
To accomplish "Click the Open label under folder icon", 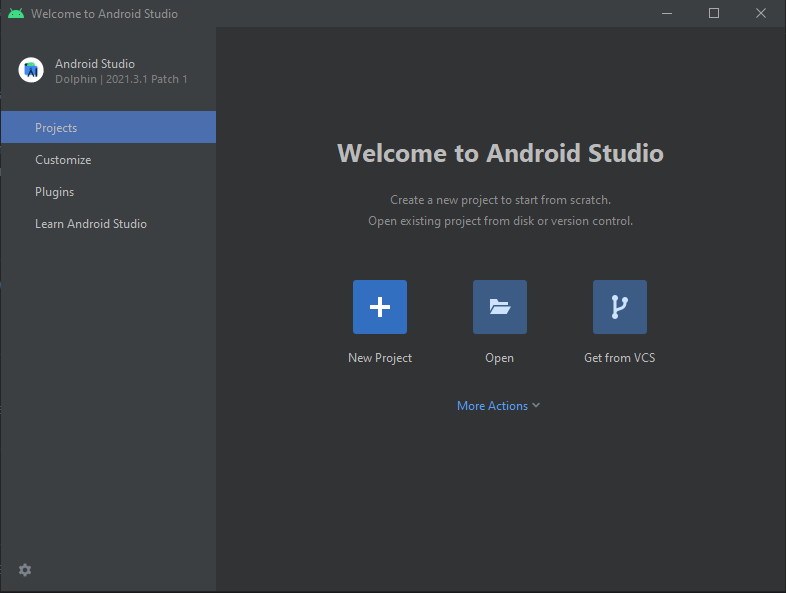I will [499, 358].
